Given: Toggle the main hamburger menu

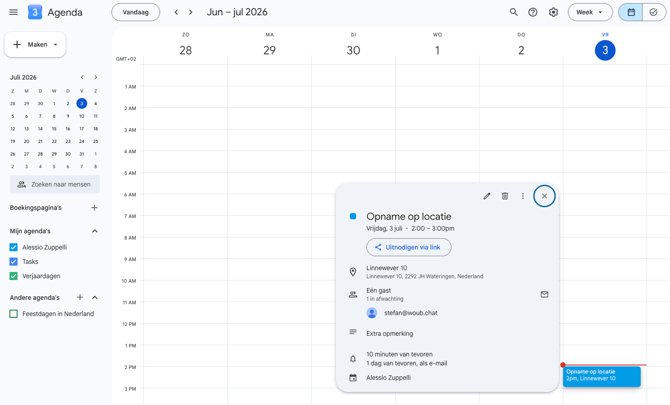Looking at the screenshot, I should click(14, 12).
